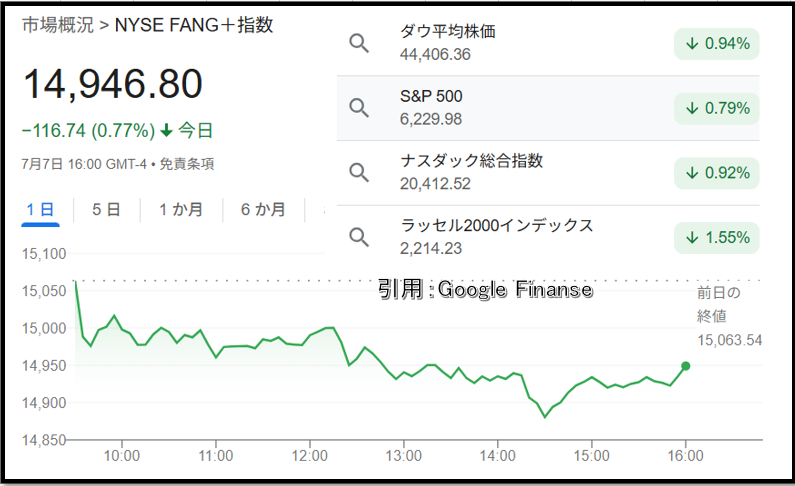The width and height of the screenshot is (795, 486).
Task: Click the green down arrow next to 今日
Action: [166, 131]
